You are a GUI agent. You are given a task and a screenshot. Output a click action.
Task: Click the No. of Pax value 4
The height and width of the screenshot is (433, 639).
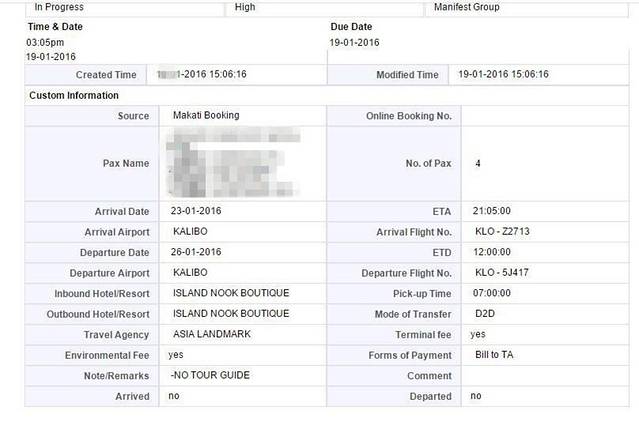[x=478, y=163]
